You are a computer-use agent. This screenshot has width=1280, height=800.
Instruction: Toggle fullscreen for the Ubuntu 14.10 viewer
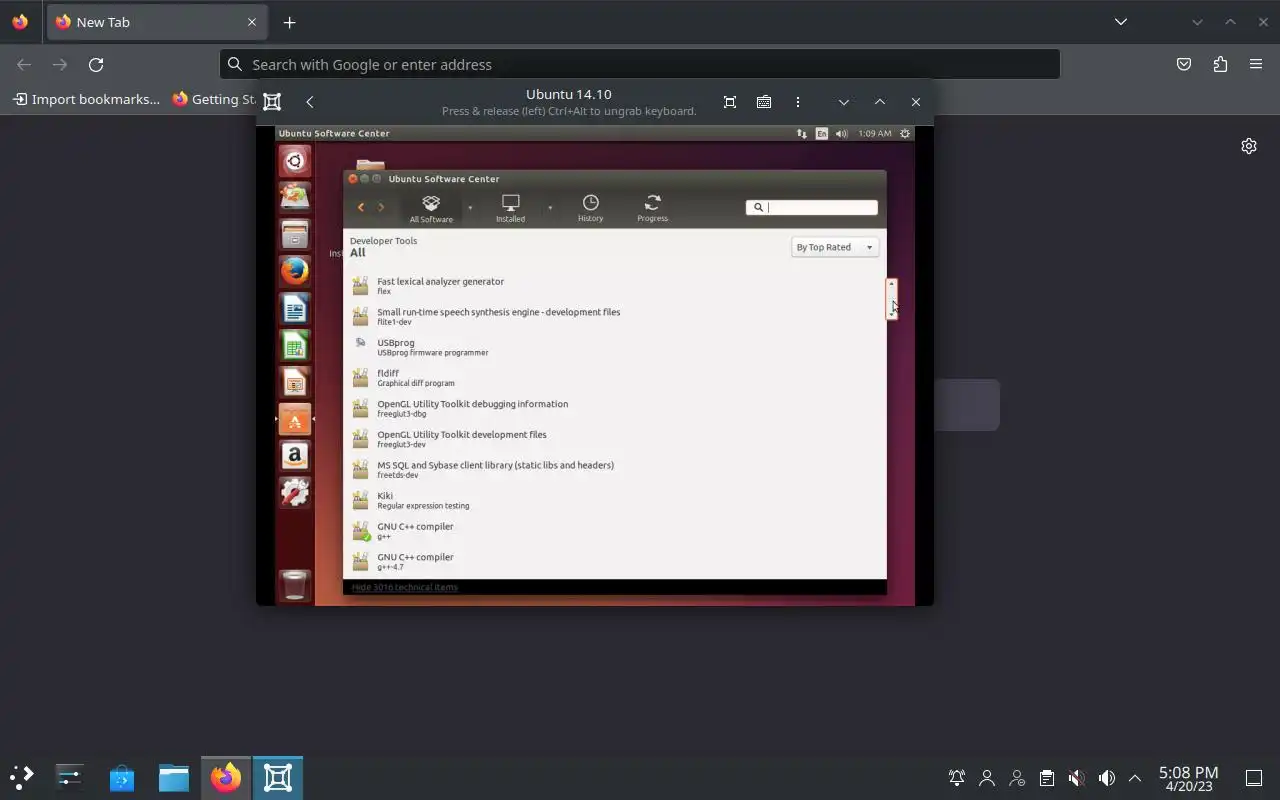[x=730, y=102]
